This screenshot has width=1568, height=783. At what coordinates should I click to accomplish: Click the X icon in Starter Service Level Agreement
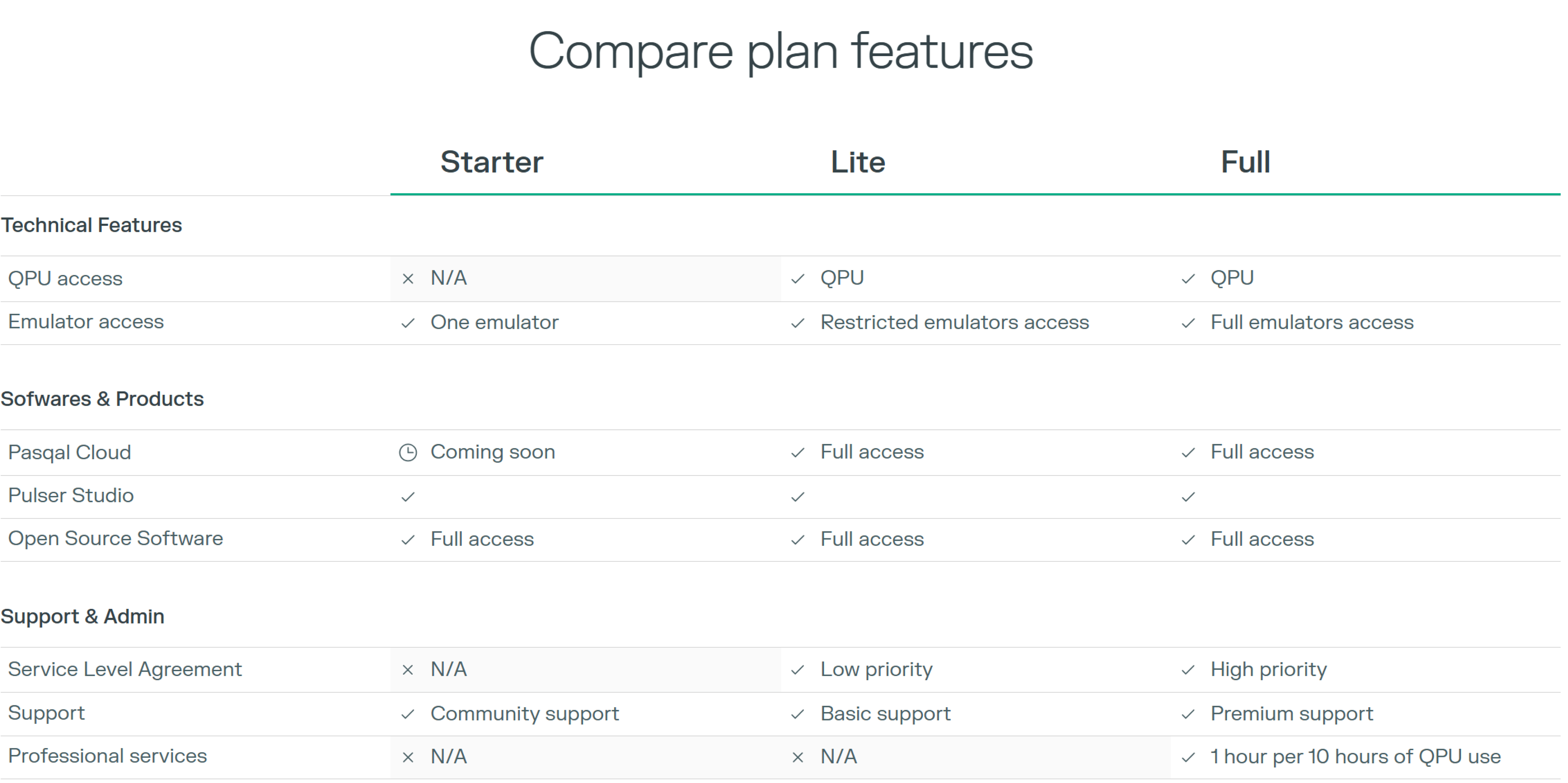point(408,670)
